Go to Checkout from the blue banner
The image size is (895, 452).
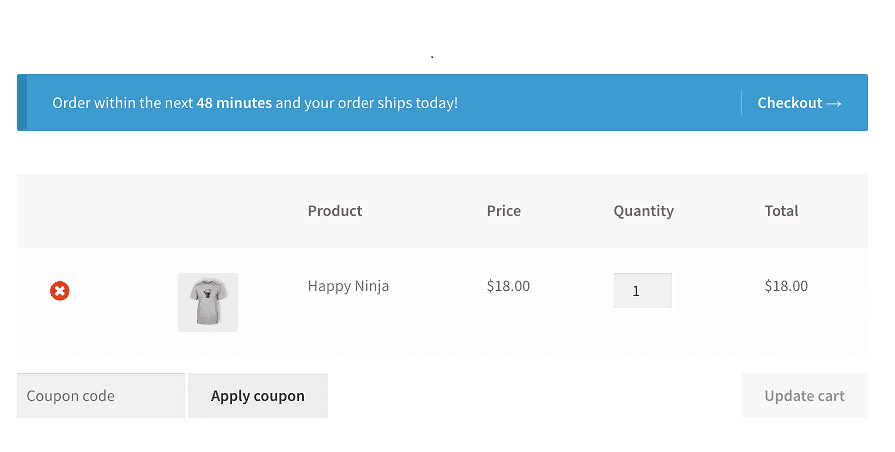point(789,103)
